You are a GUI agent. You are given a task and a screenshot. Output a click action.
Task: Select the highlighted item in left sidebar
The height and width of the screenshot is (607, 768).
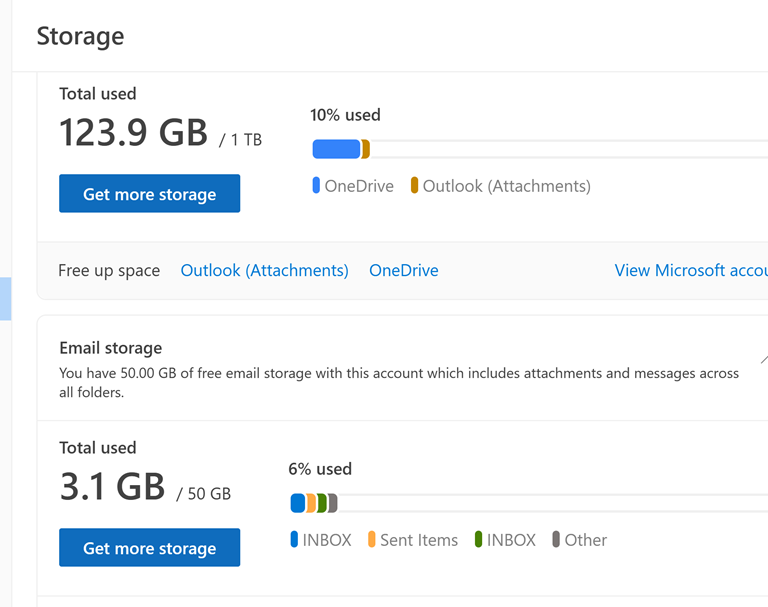click(5, 298)
